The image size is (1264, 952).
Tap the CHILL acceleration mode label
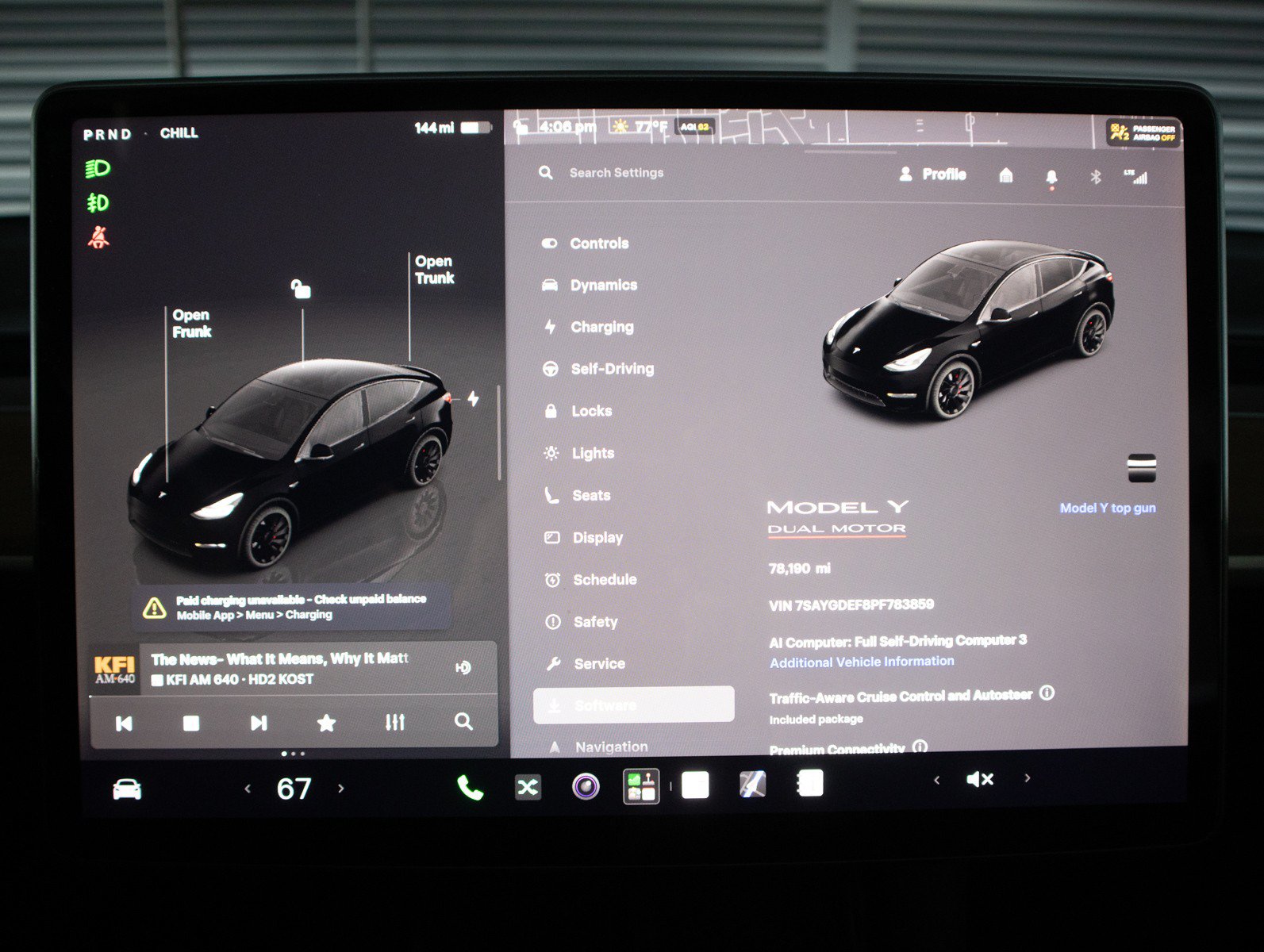179,133
